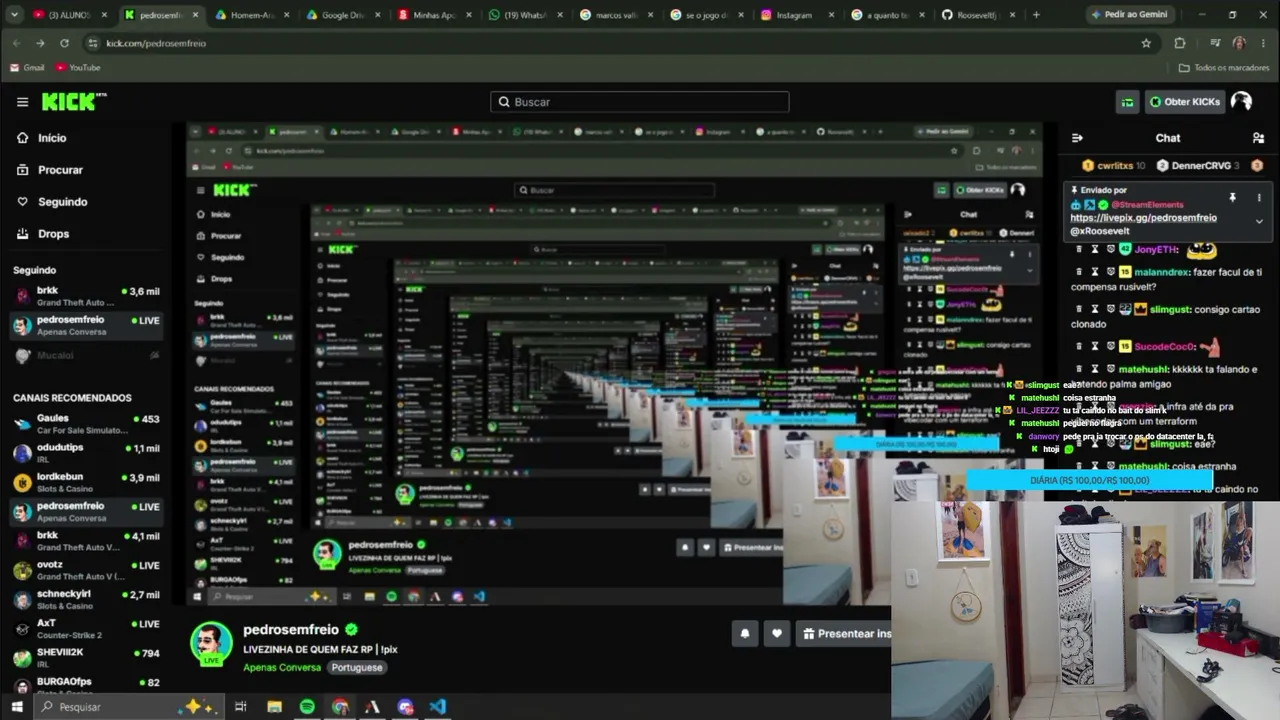Open the offline Mucaloi channel
This screenshot has width=1280, height=720.
pyautogui.click(x=86, y=355)
